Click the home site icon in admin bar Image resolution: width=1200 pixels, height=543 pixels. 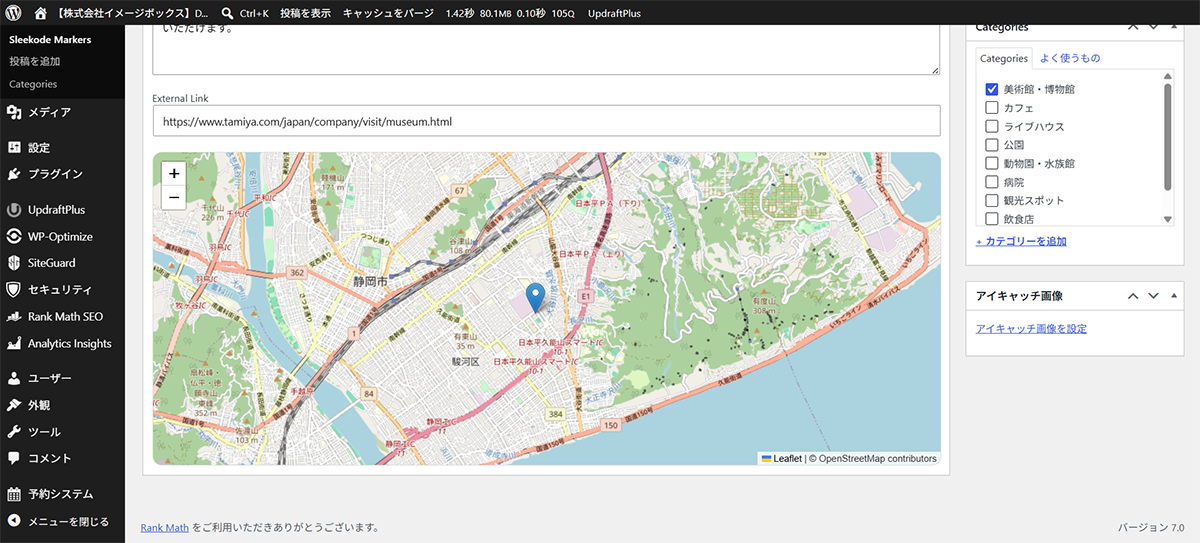[x=40, y=14]
